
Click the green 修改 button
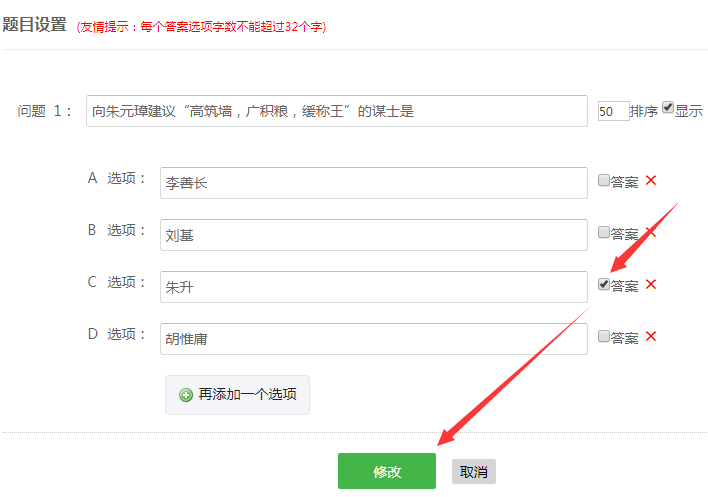pos(387,471)
